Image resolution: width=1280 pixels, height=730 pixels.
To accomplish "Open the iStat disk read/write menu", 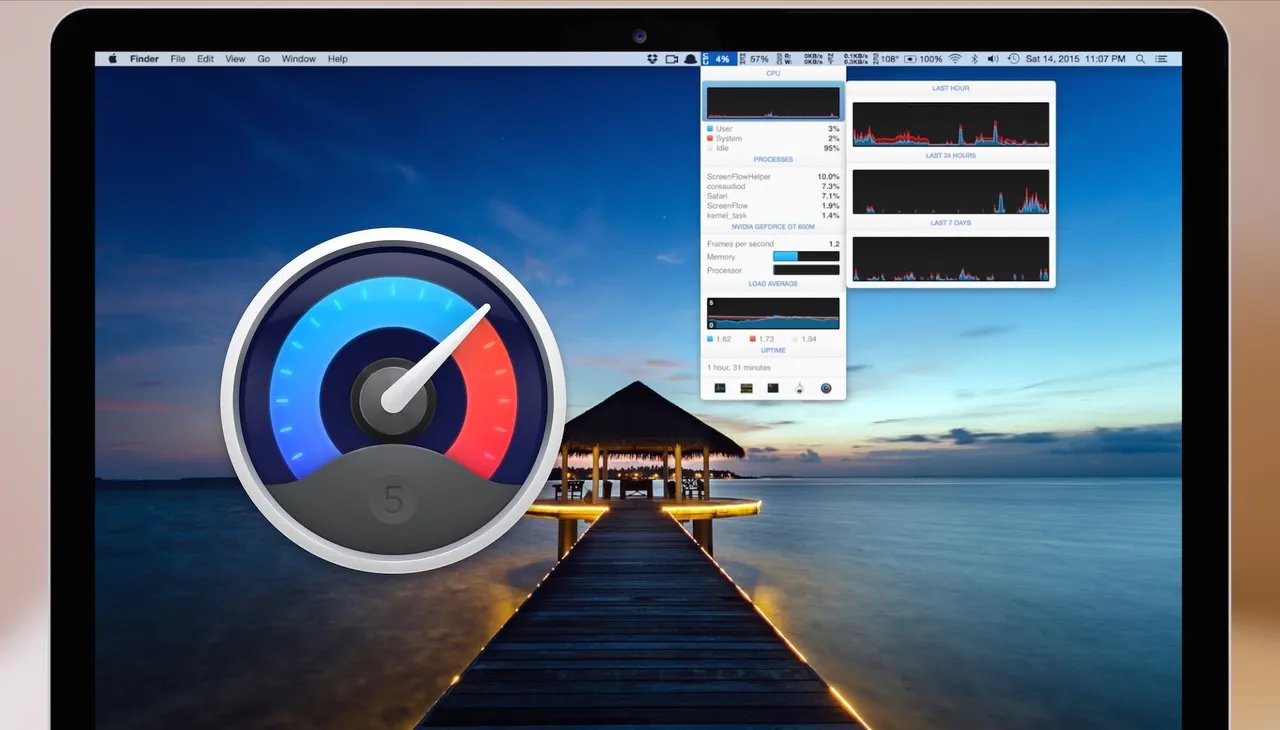I will click(x=801, y=59).
